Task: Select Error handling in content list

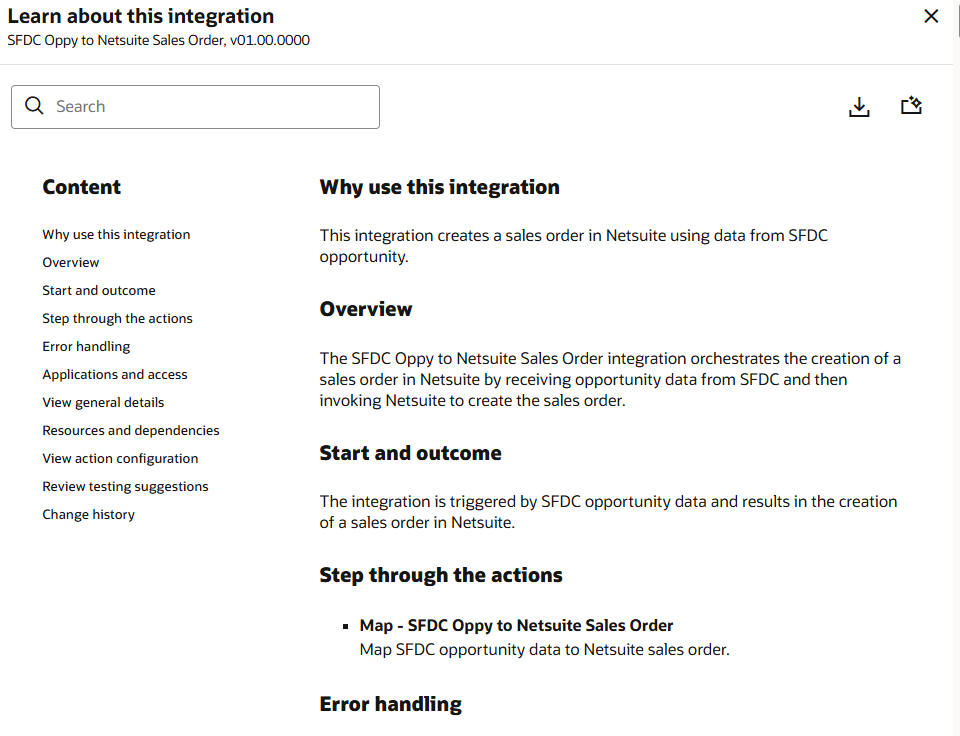Action: point(86,346)
